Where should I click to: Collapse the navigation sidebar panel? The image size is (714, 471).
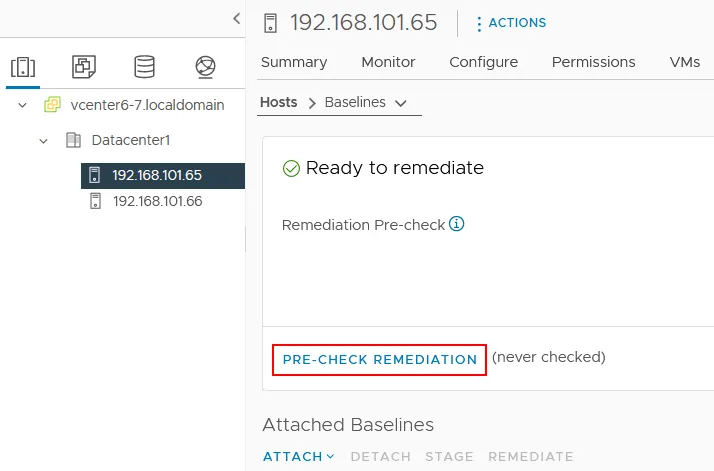(236, 18)
